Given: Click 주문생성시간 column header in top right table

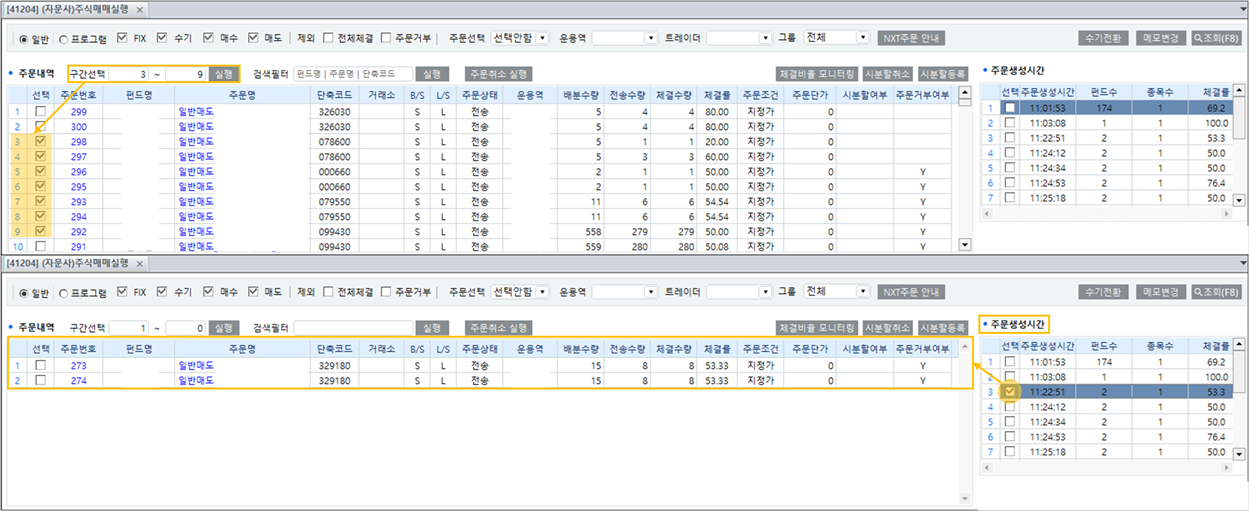Looking at the screenshot, I should tap(1047, 93).
